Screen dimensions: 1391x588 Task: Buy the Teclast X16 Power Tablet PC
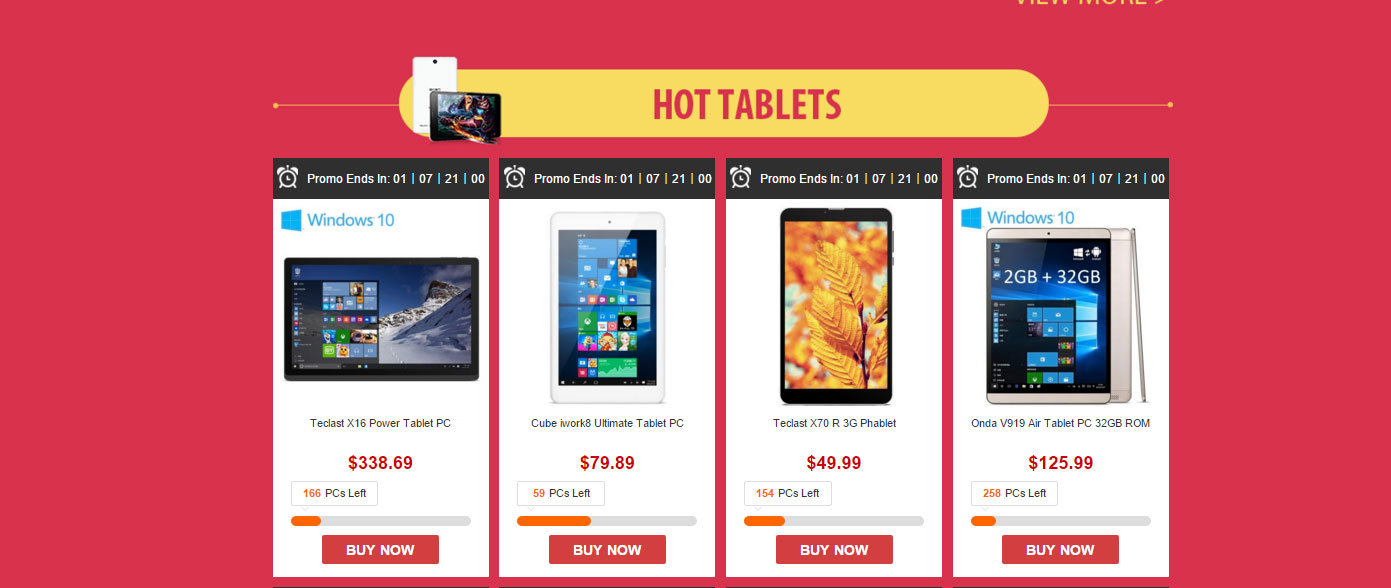click(x=380, y=550)
